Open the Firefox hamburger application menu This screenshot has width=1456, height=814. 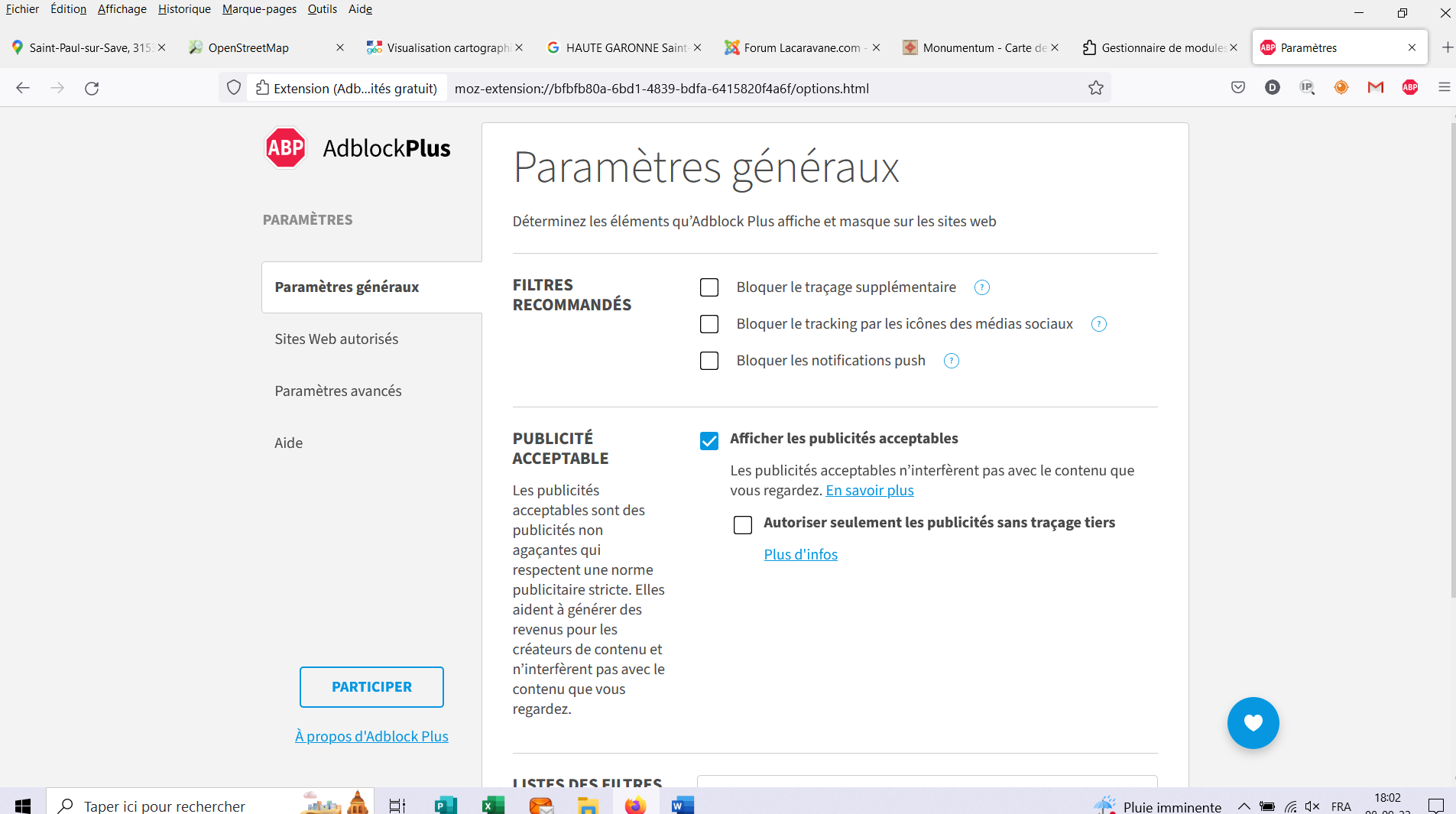pyautogui.click(x=1444, y=88)
